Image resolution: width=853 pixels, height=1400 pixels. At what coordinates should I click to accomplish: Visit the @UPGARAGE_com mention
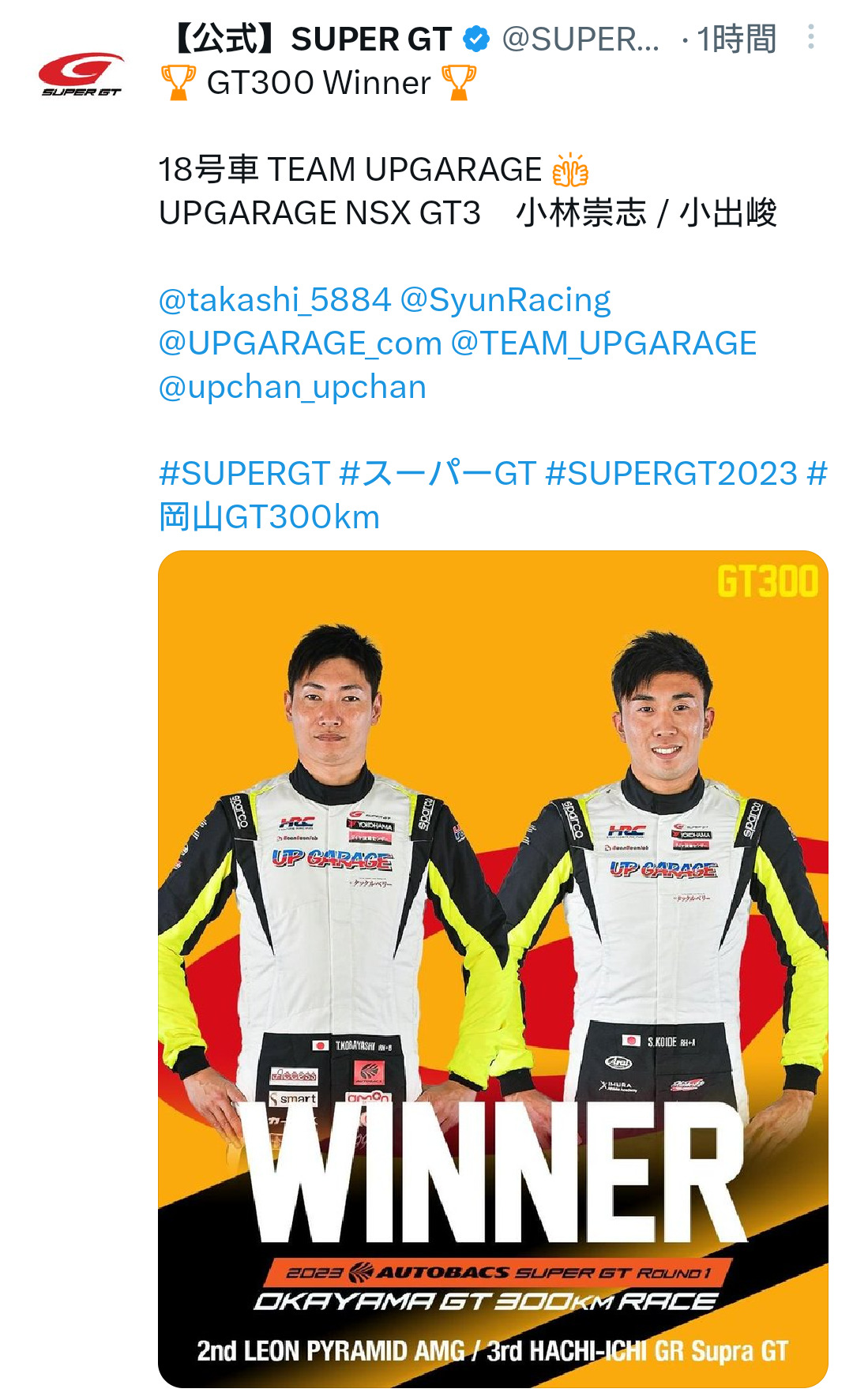coord(300,343)
